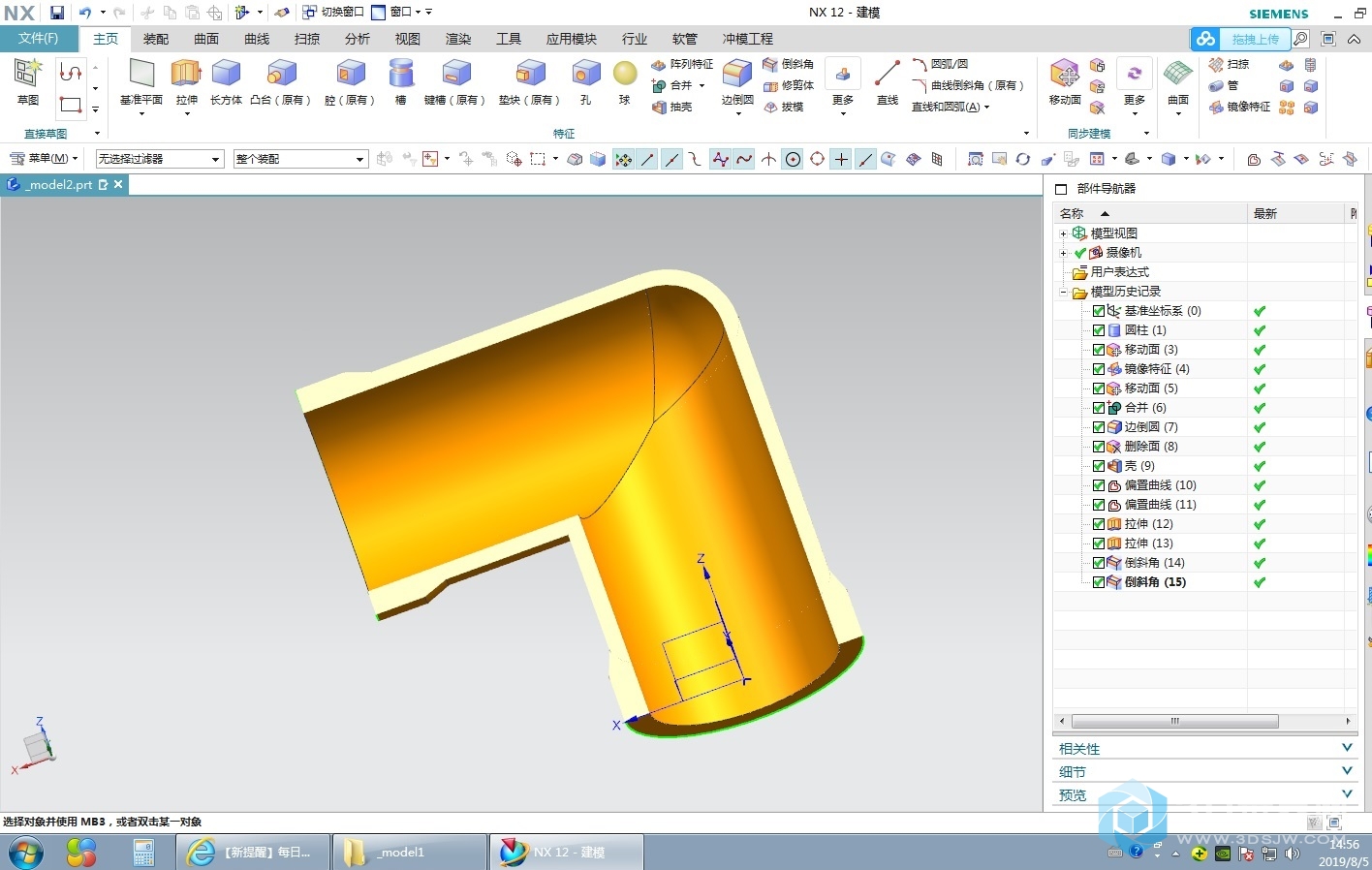Open the _model1 folder on taskbar
The width and height of the screenshot is (1372, 870).
[409, 853]
